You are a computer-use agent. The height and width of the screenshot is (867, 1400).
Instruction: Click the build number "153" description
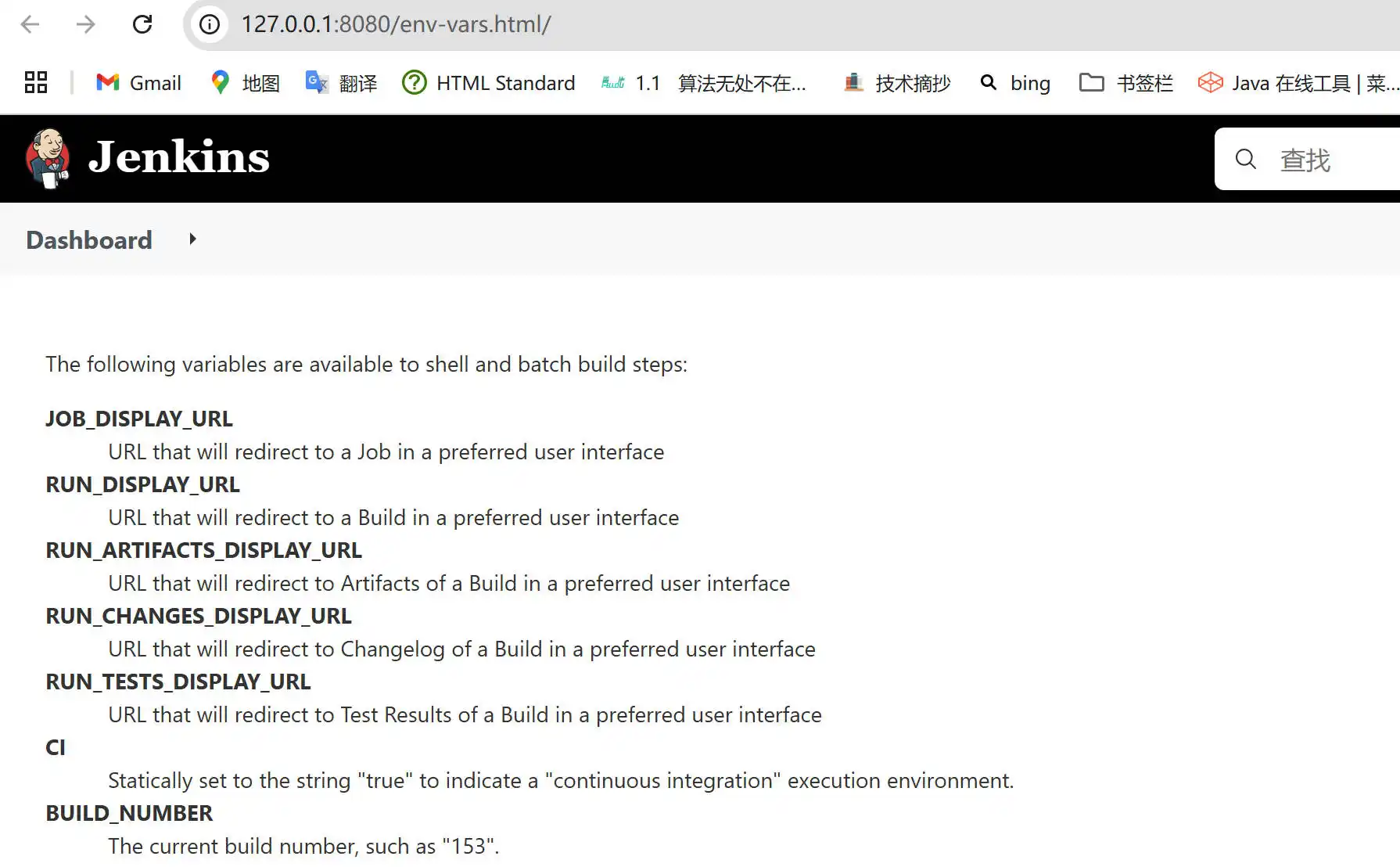[x=303, y=847]
